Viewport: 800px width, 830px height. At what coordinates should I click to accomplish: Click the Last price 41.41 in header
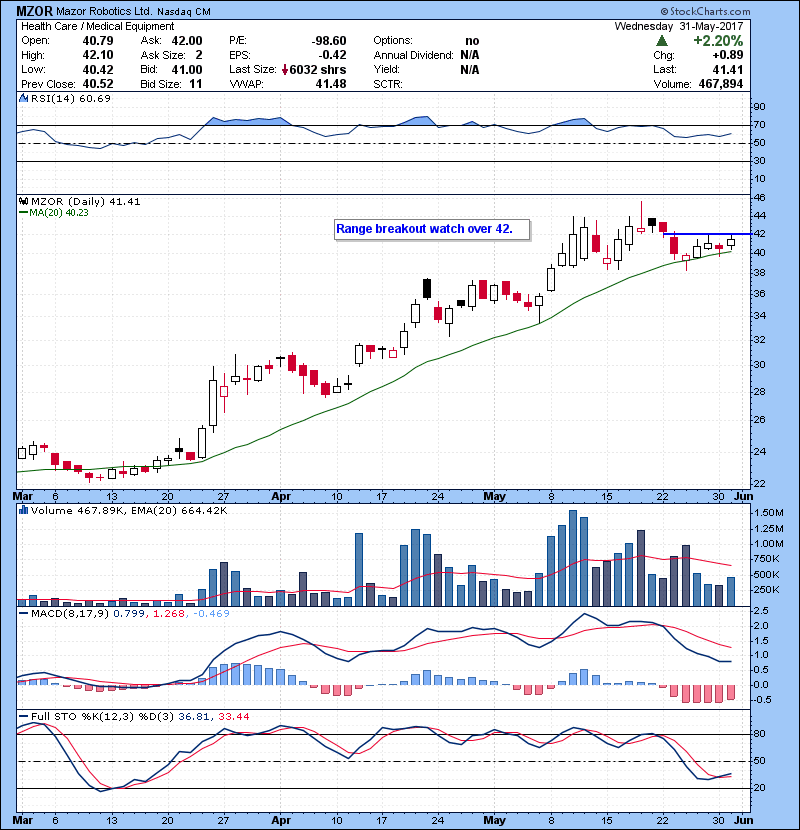coord(728,69)
